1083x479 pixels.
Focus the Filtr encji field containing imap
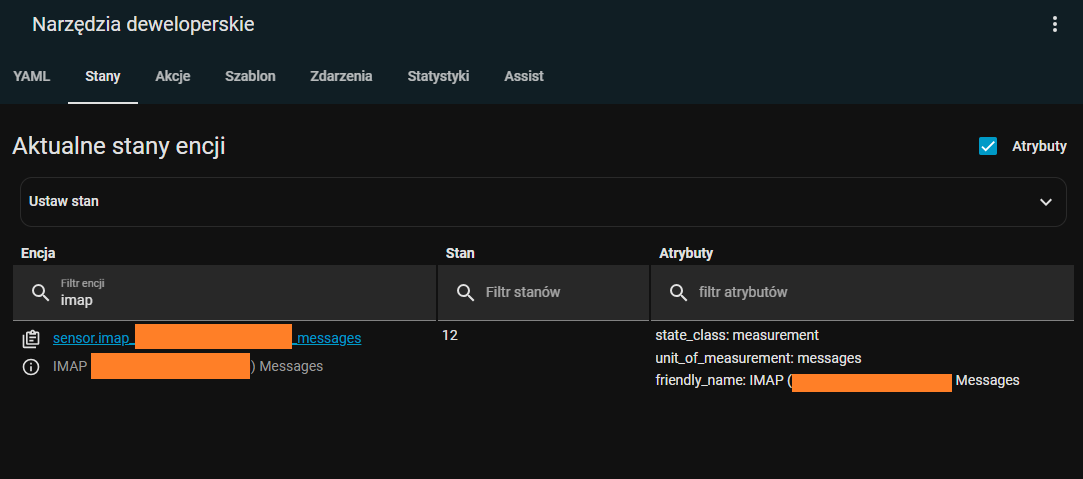coord(240,299)
